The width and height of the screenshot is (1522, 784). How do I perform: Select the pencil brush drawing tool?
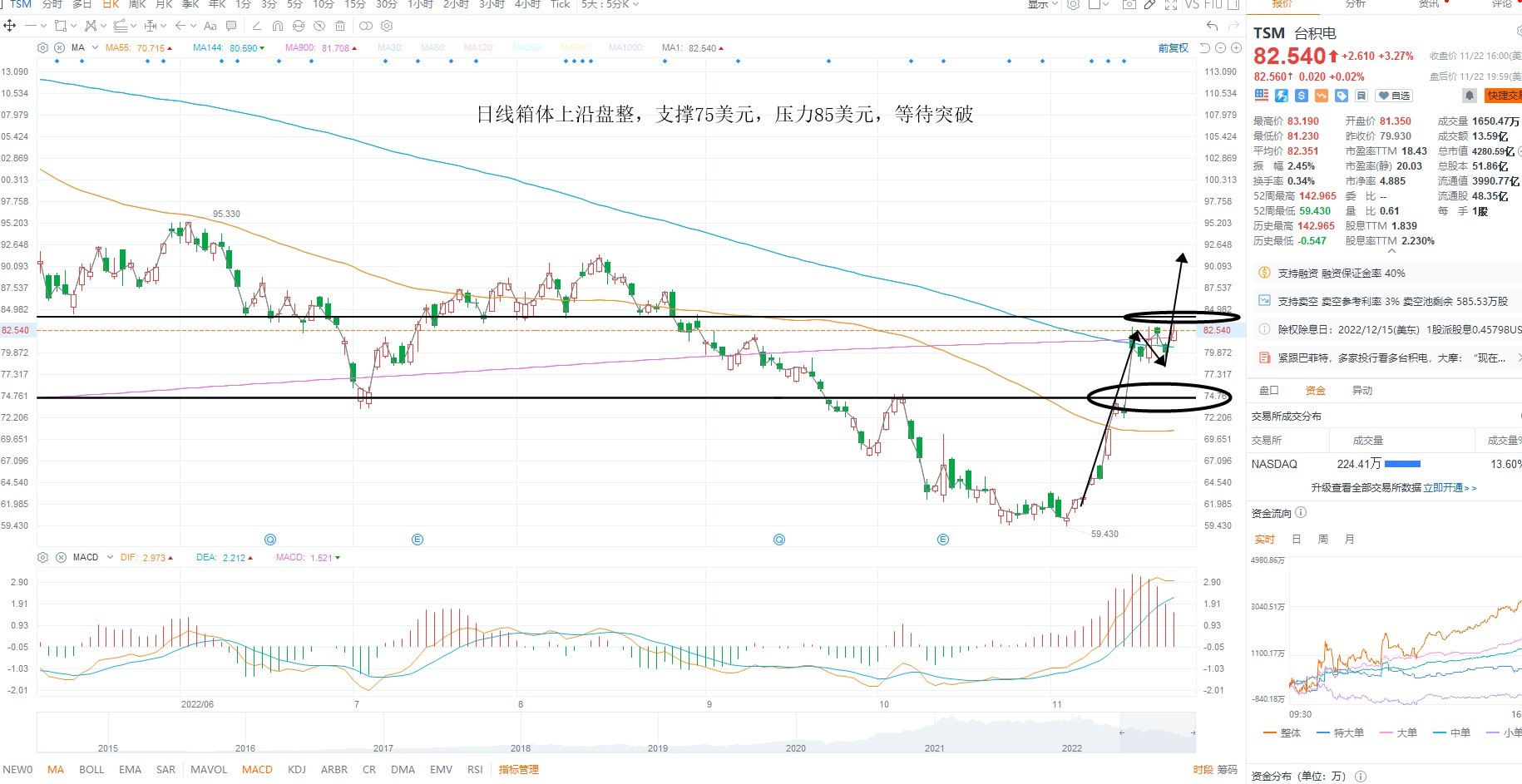click(x=256, y=26)
